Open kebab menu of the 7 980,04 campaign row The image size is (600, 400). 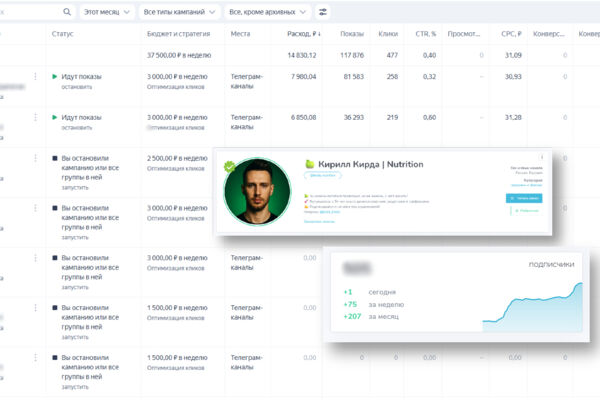(36, 77)
